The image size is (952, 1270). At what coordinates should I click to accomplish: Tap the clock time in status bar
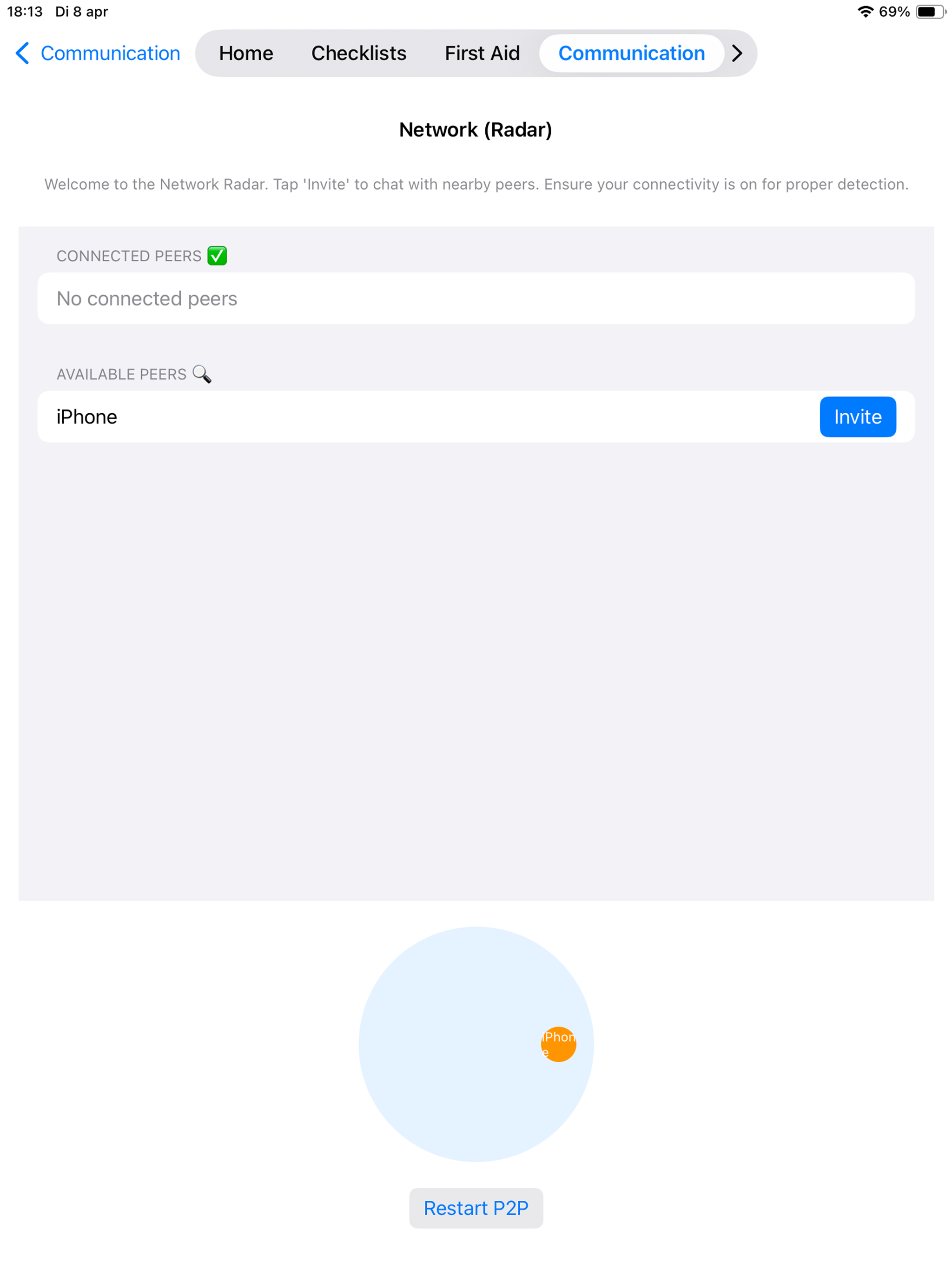coord(25,12)
